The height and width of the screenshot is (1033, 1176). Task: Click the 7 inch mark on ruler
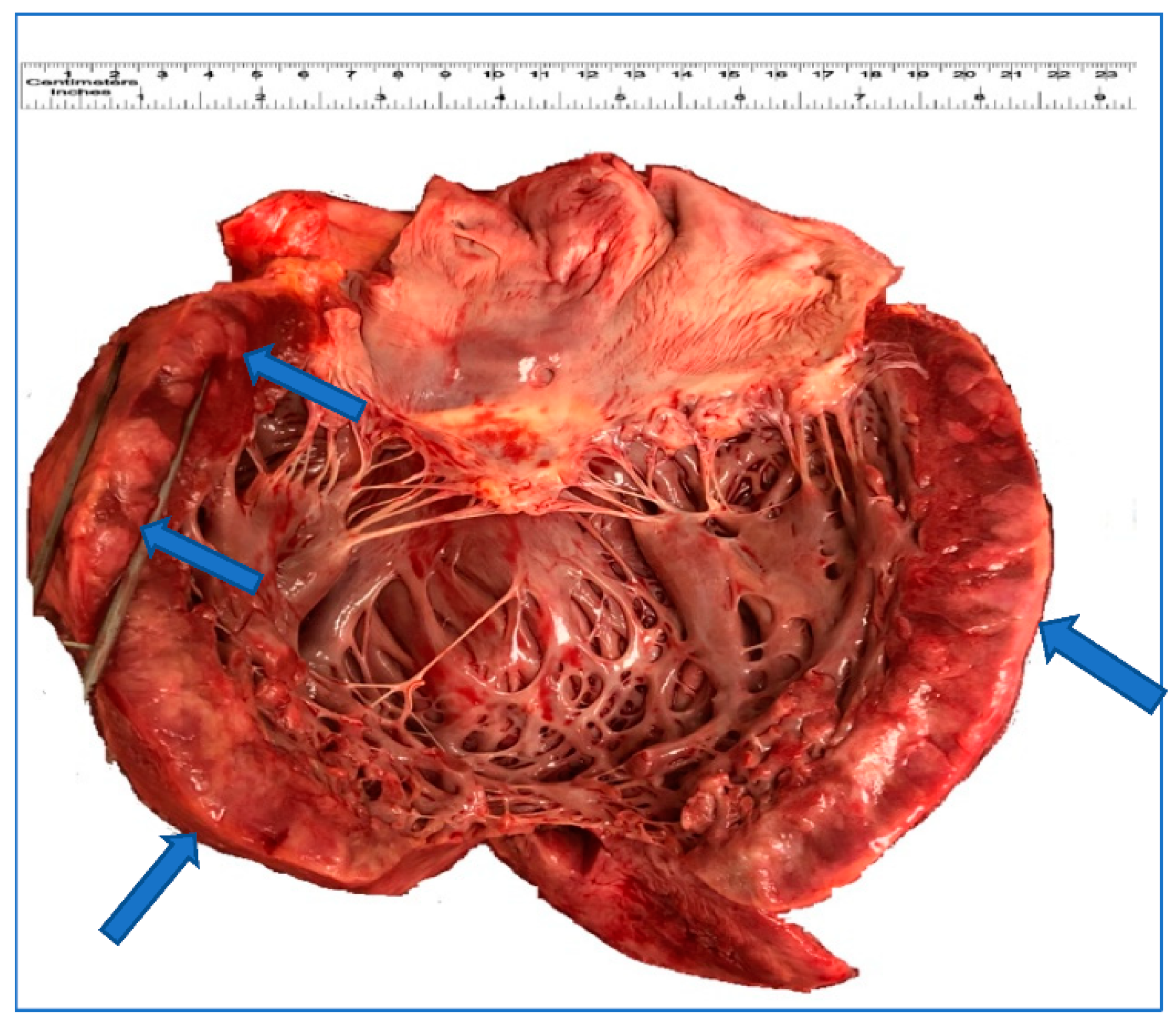pyautogui.click(x=860, y=96)
